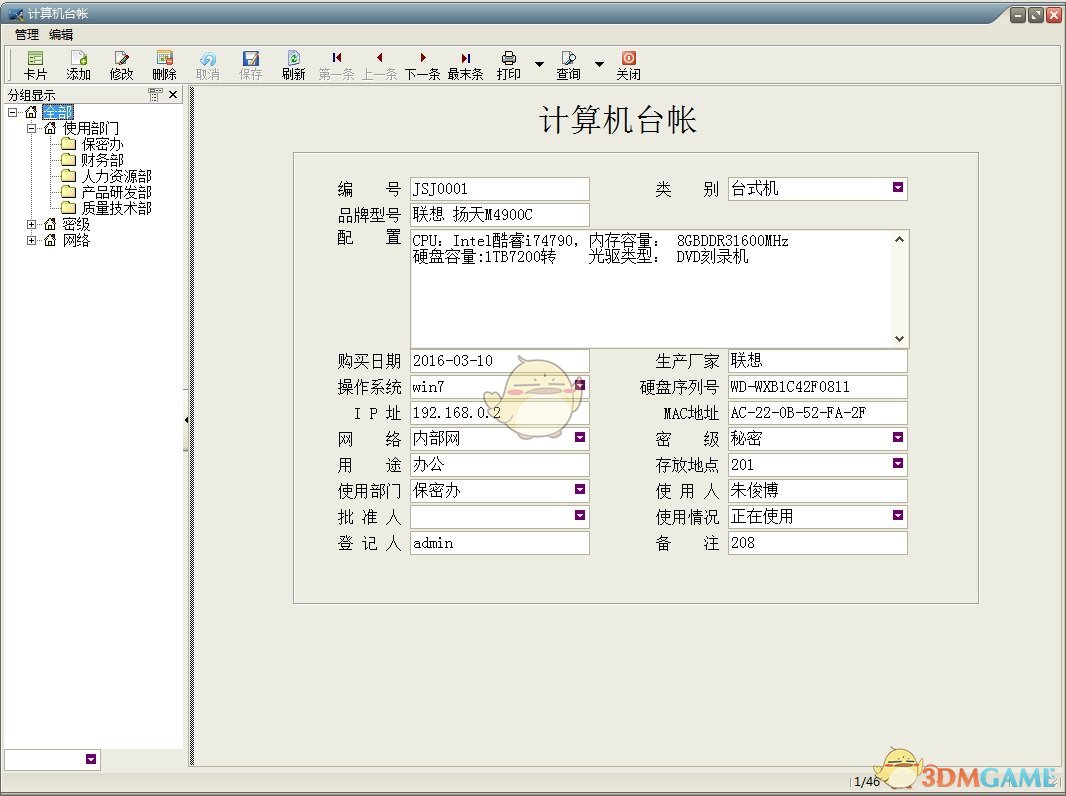Open the 网络 field dropdown
Viewport: 1066px width, 796px height.
[x=579, y=438]
